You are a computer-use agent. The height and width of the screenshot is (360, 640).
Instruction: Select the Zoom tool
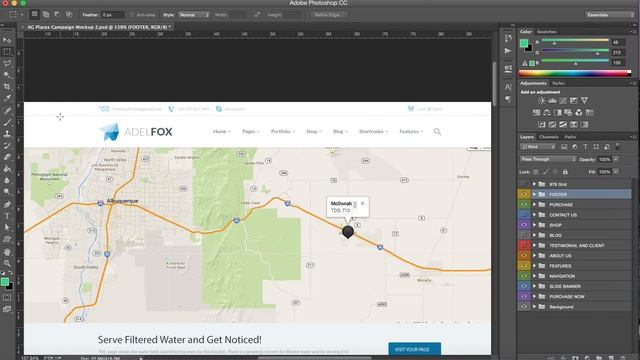pos(7,263)
